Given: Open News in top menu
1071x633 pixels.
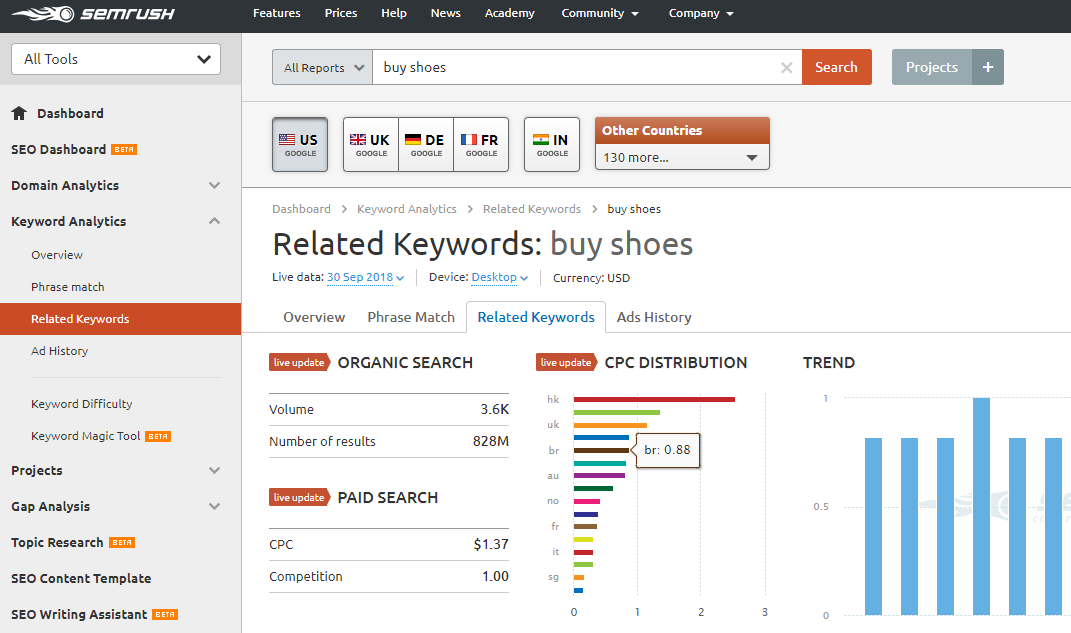Looking at the screenshot, I should click(445, 13).
